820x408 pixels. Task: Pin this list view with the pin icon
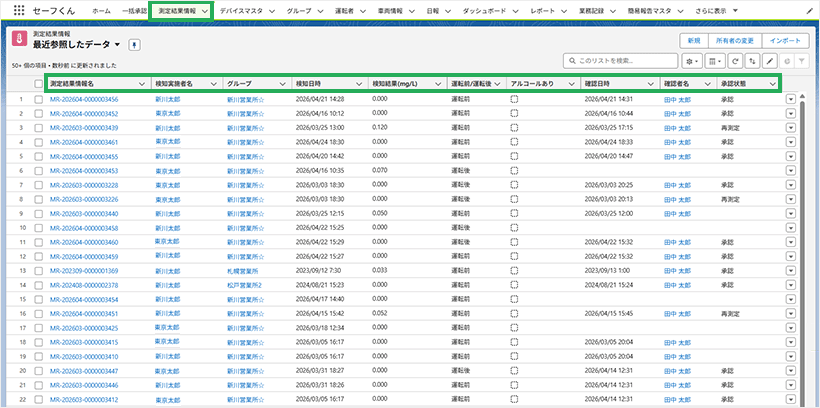[134, 46]
